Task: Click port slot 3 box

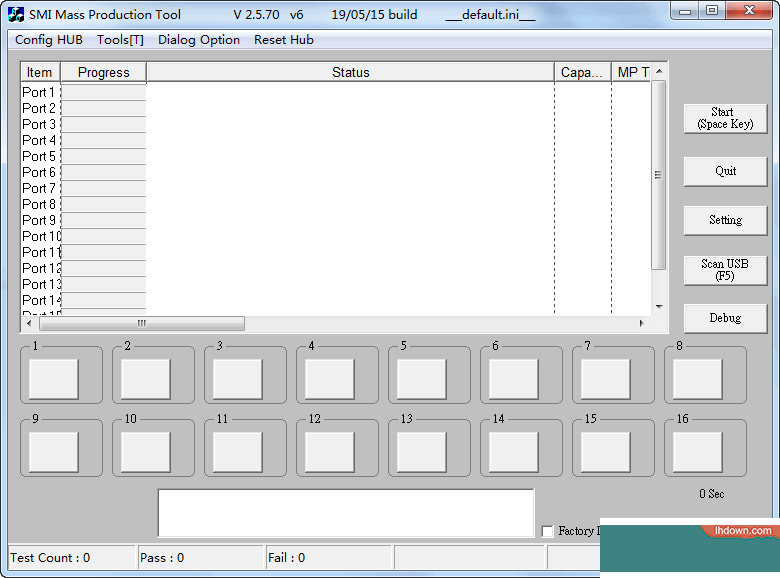Action: 238,379
